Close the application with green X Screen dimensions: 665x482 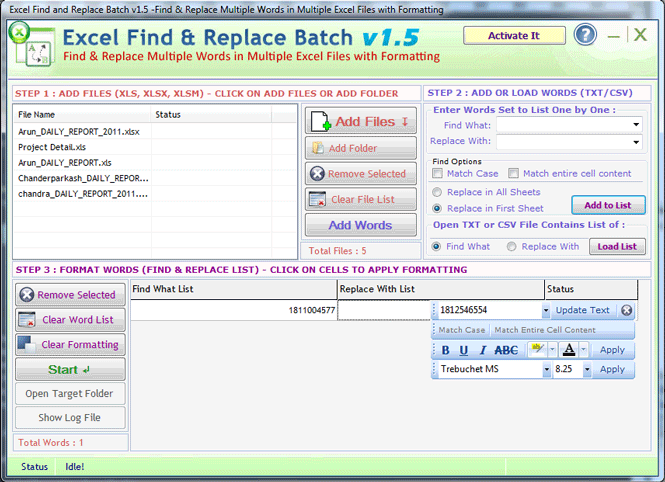[x=640, y=35]
